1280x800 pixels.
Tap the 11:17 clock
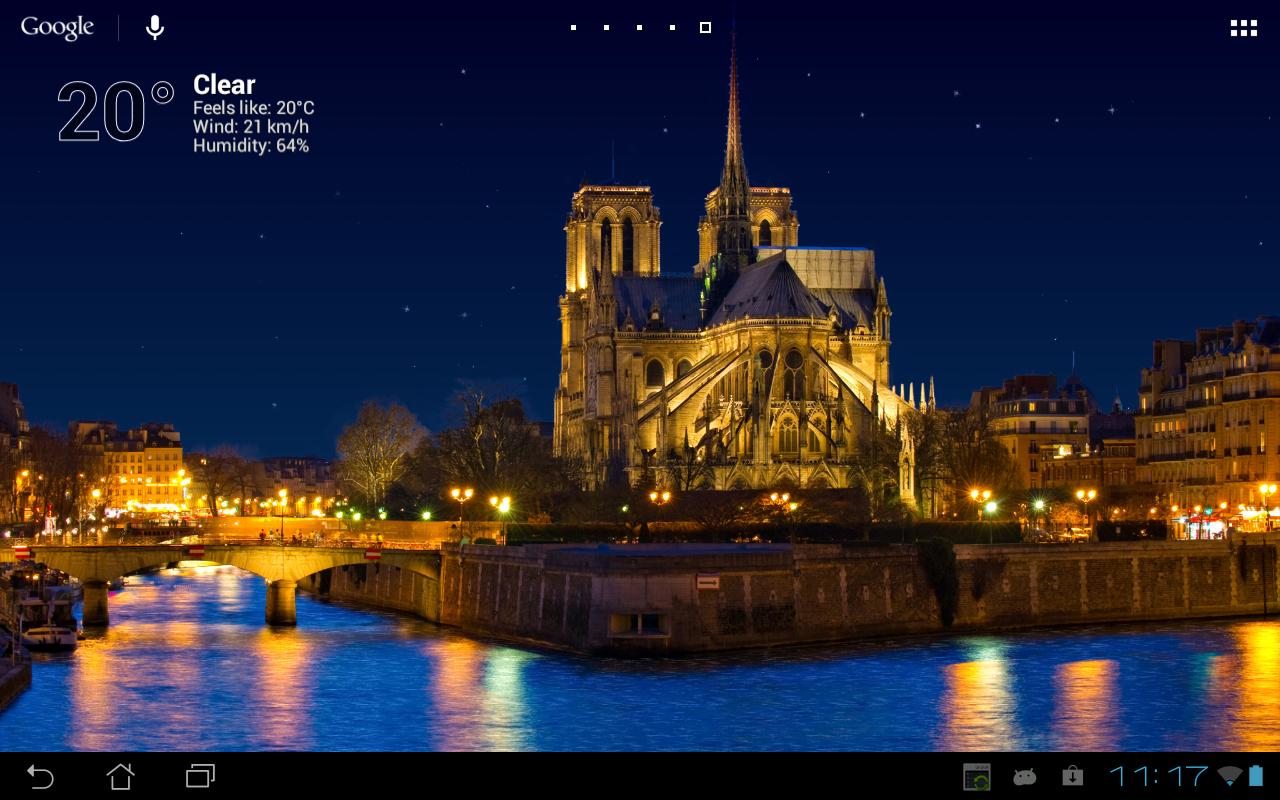click(1158, 776)
